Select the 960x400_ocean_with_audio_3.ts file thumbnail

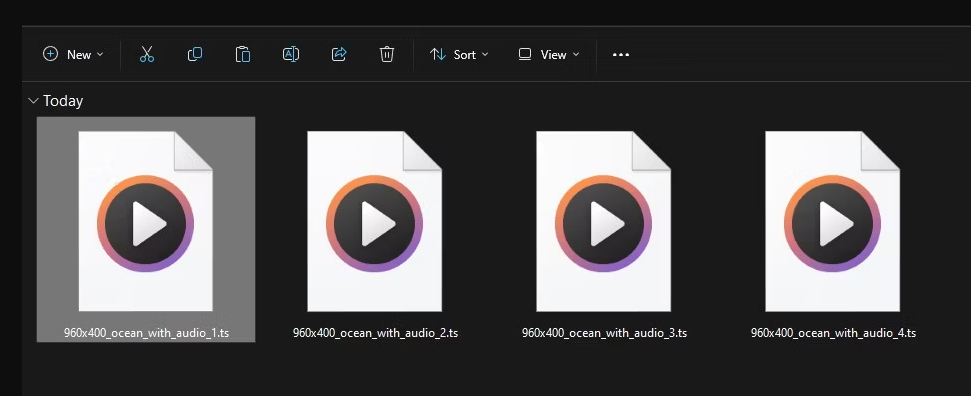pos(603,221)
